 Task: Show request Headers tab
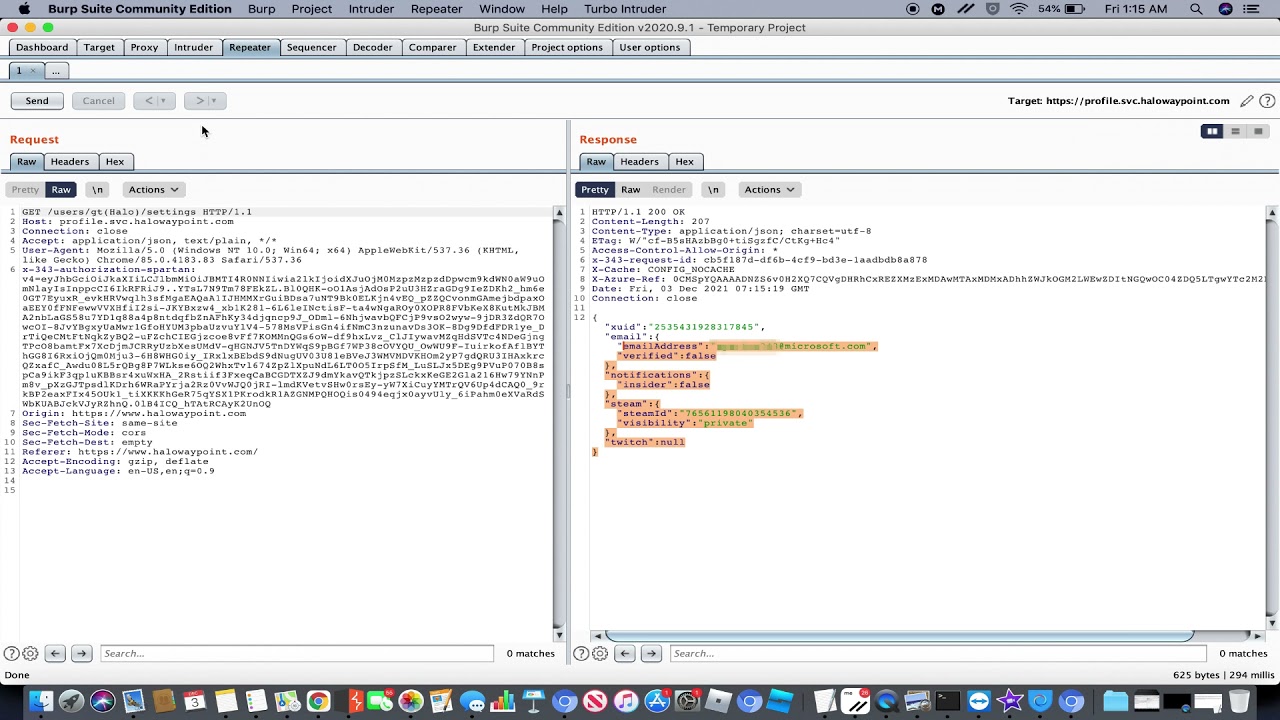point(70,162)
